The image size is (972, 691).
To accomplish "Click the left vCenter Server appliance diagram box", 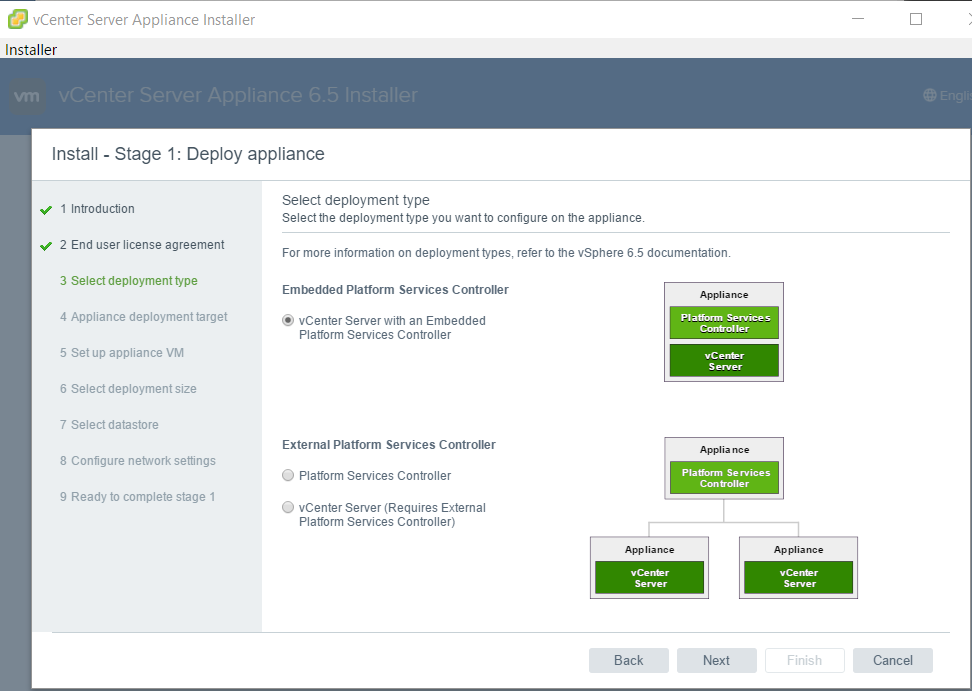I will 649,568.
